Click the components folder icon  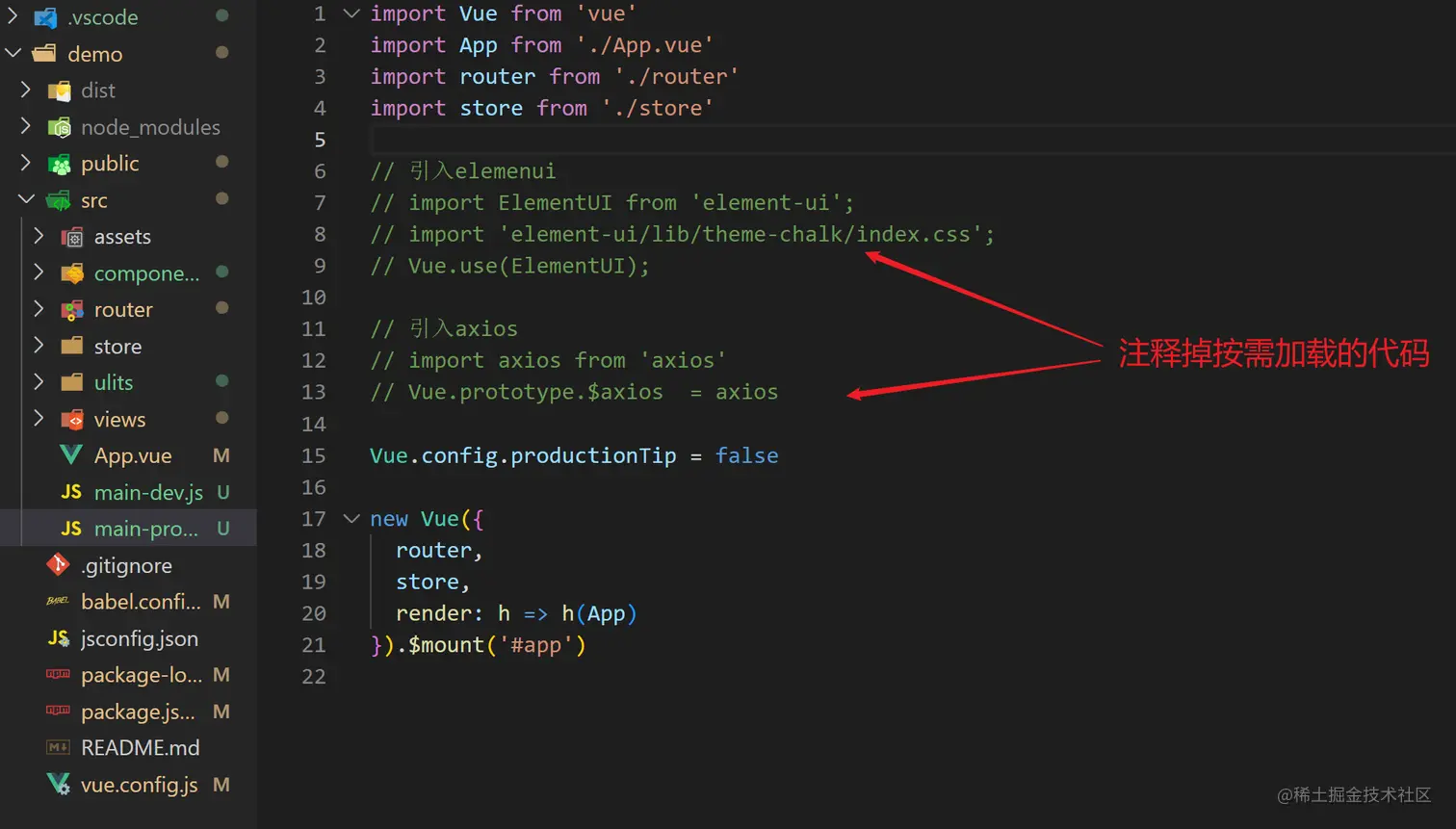[x=72, y=273]
